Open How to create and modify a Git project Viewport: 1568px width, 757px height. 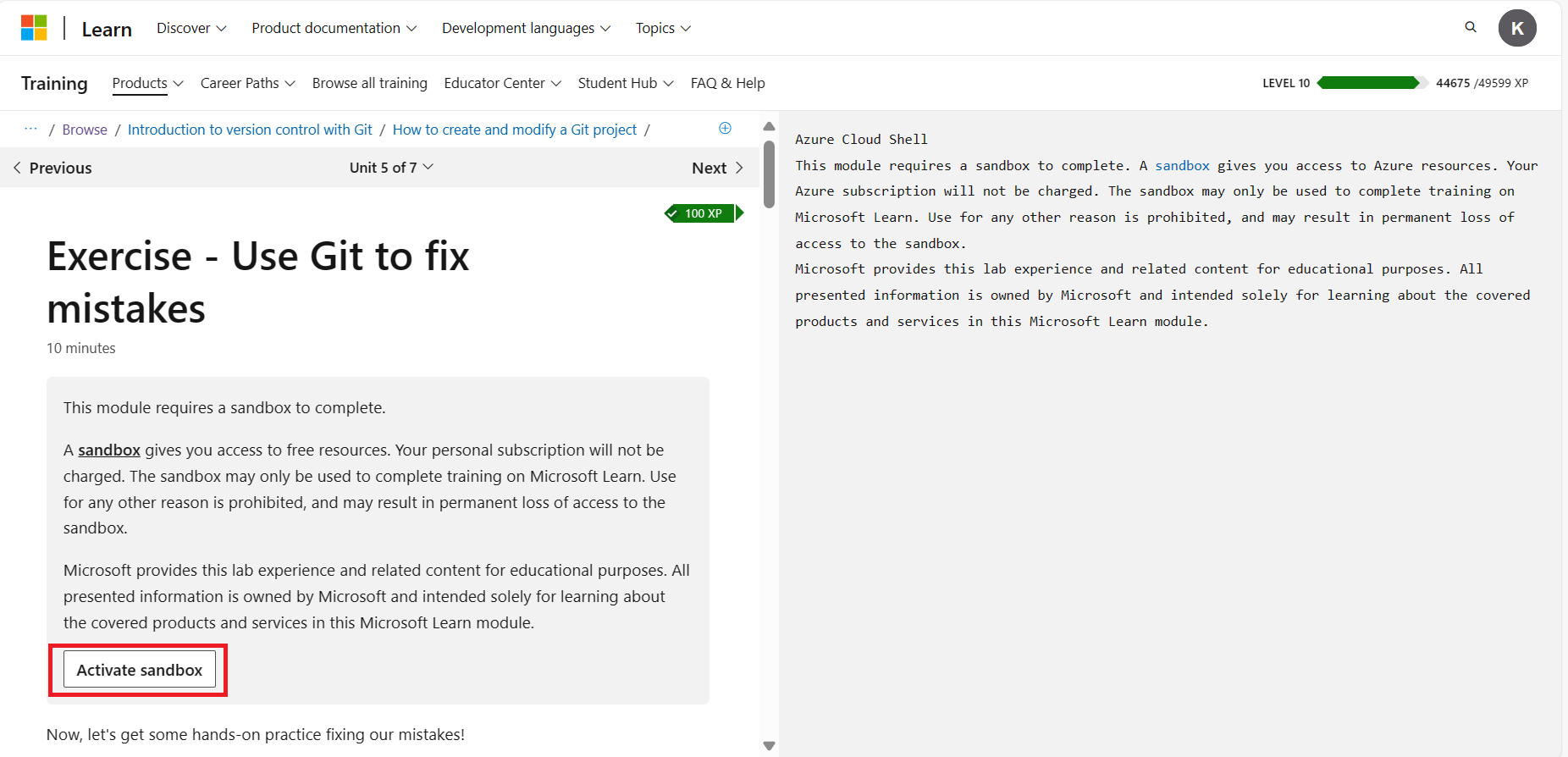click(515, 130)
